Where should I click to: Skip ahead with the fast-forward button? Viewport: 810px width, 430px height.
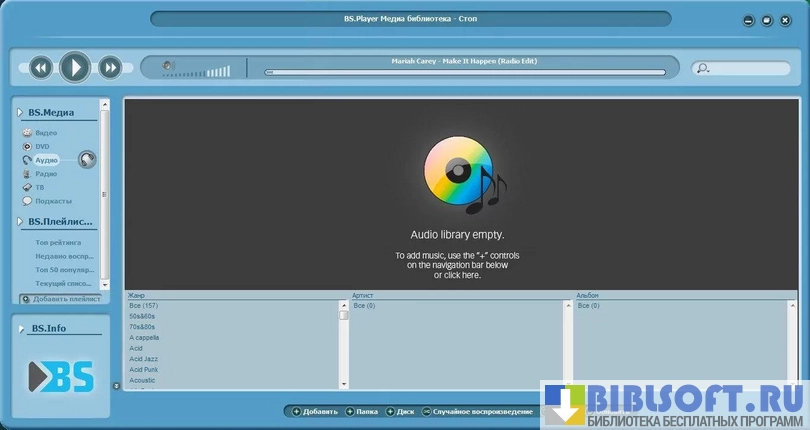[110, 68]
